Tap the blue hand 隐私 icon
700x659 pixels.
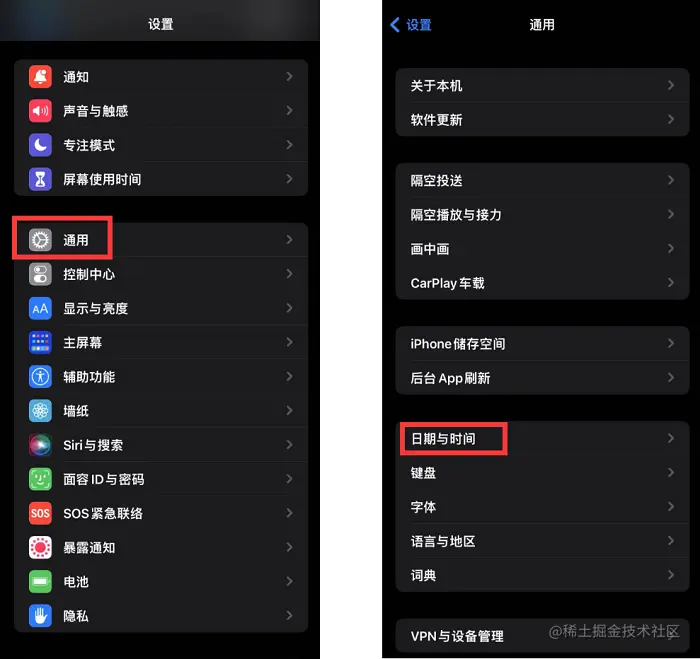pos(40,616)
